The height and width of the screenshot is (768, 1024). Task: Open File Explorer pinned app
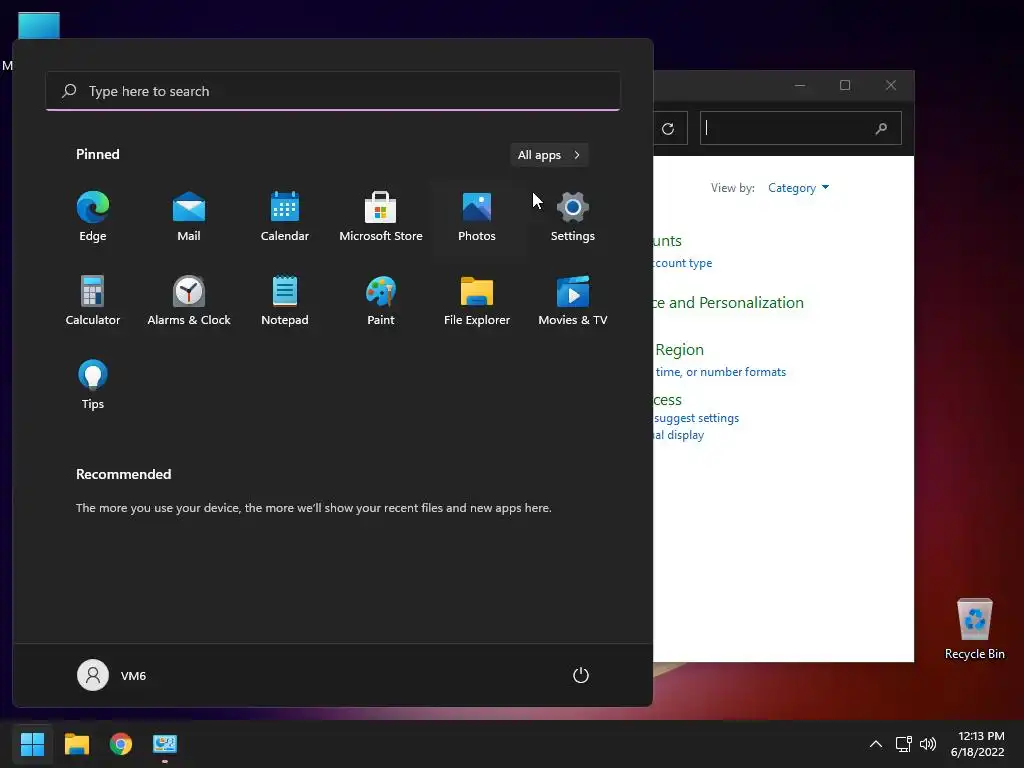[477, 300]
